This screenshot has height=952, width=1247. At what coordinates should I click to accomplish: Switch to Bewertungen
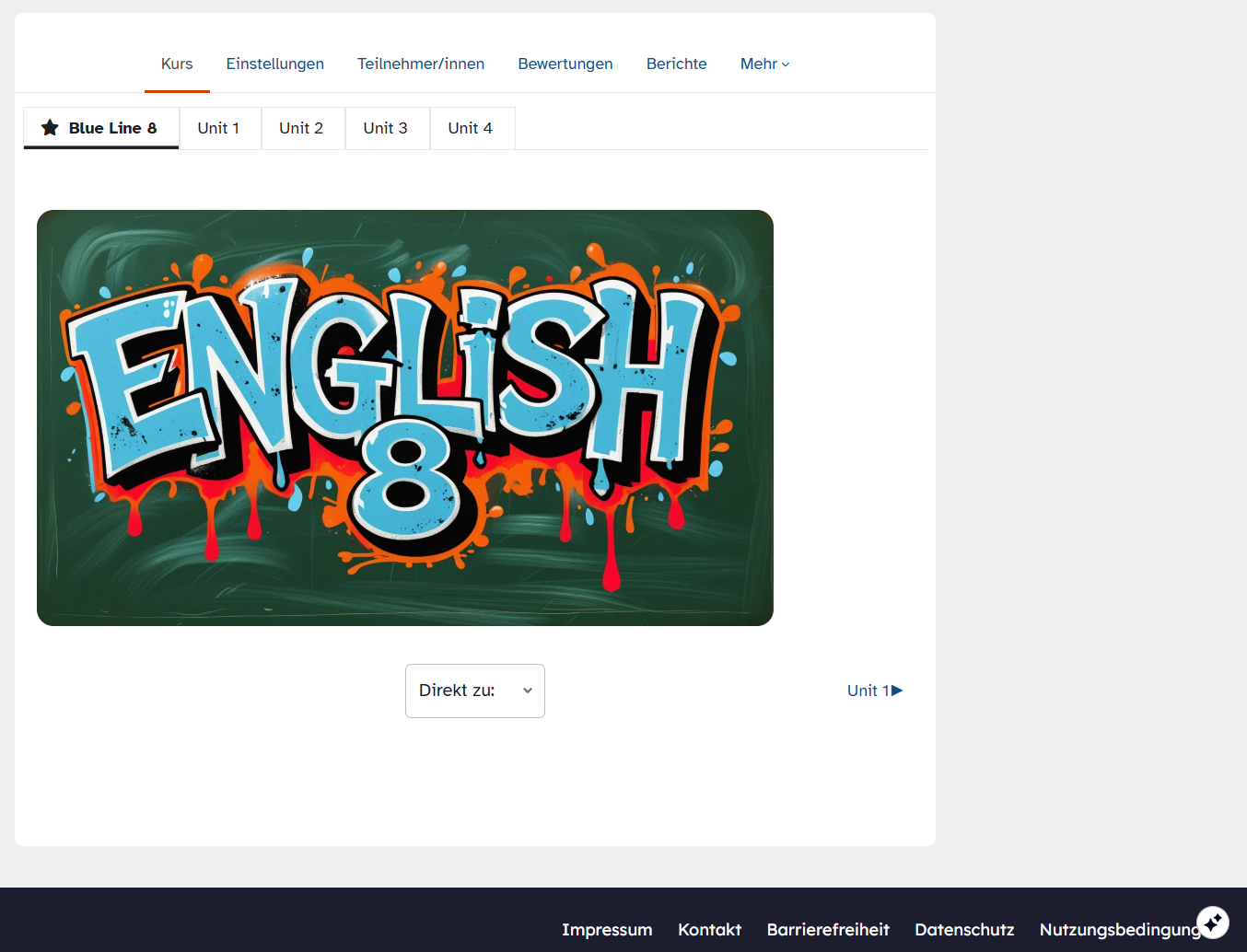tap(565, 64)
